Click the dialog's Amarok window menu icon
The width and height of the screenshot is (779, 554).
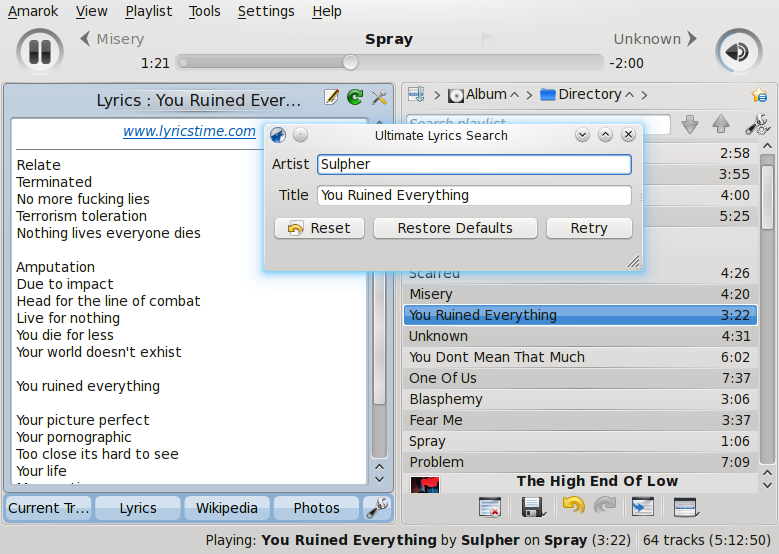tap(278, 135)
